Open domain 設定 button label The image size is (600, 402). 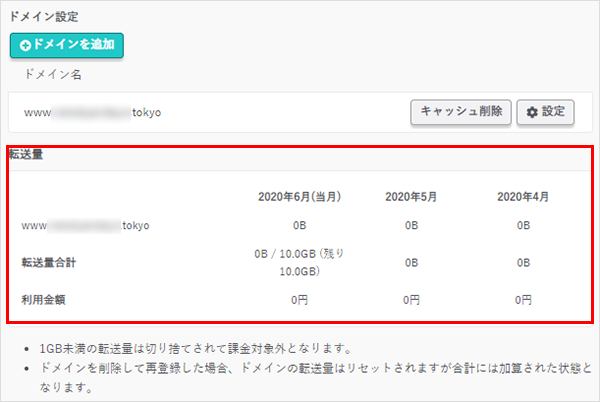coord(552,113)
